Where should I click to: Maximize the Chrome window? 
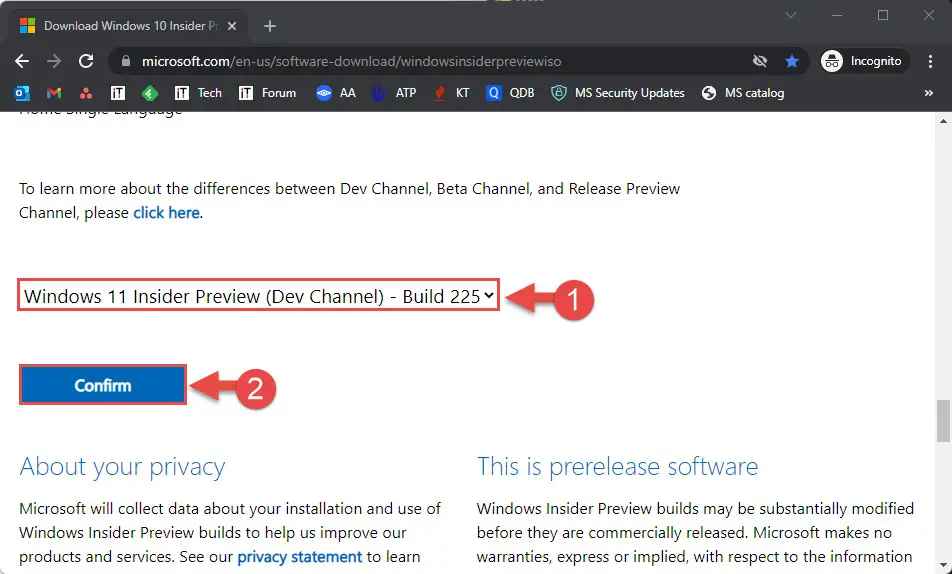[x=883, y=15]
